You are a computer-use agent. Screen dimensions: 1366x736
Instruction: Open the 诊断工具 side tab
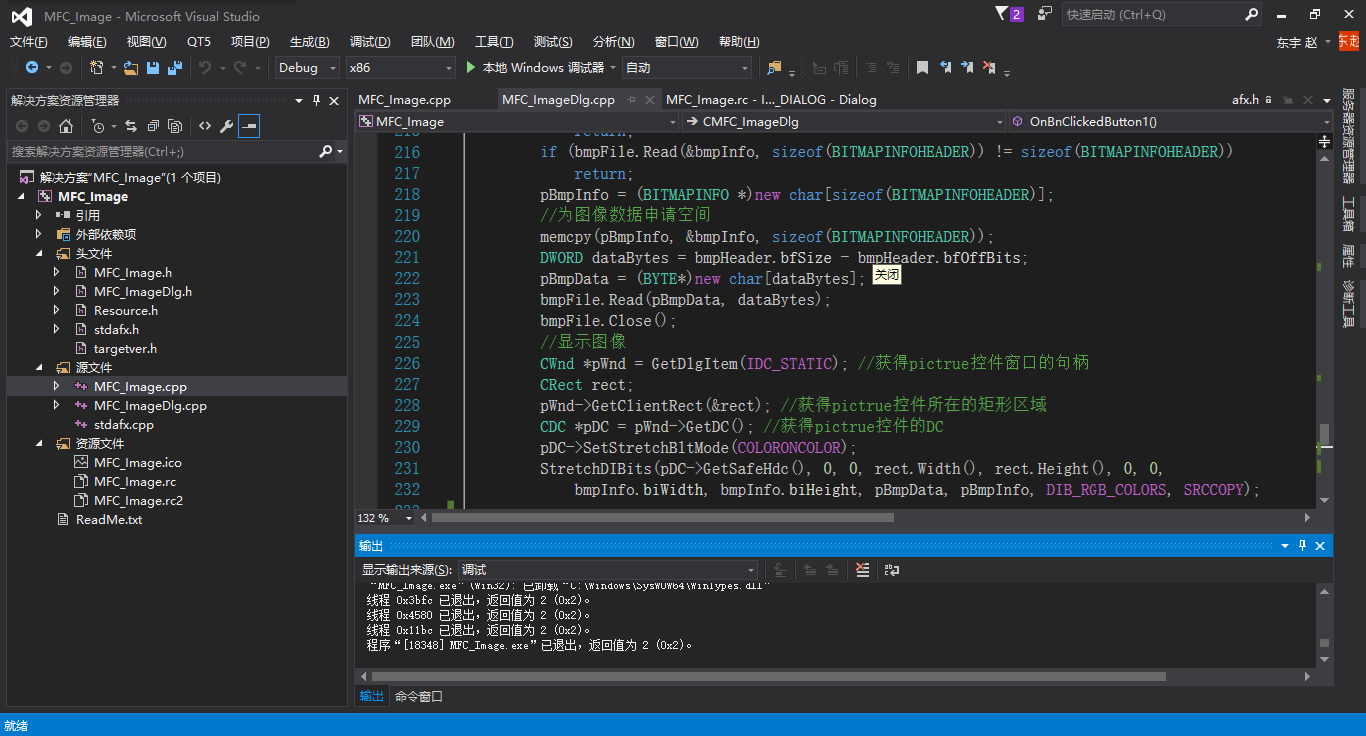coord(1348,304)
